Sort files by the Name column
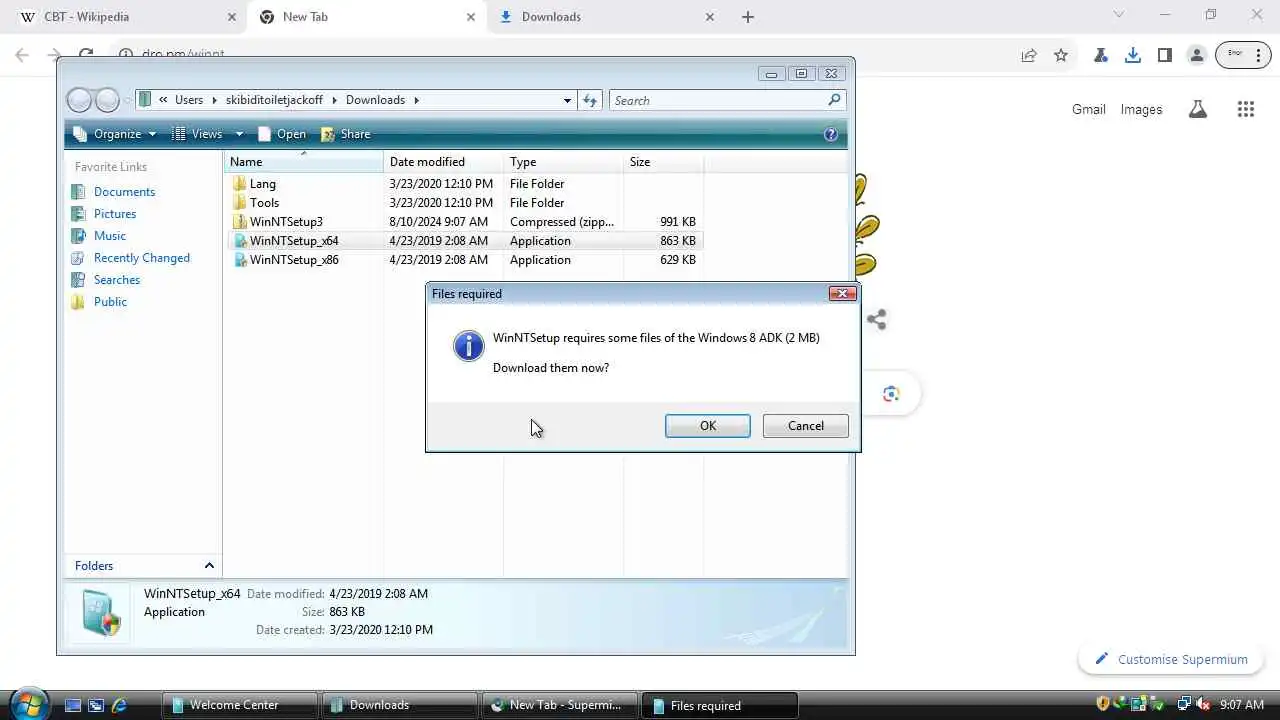 pyautogui.click(x=304, y=162)
